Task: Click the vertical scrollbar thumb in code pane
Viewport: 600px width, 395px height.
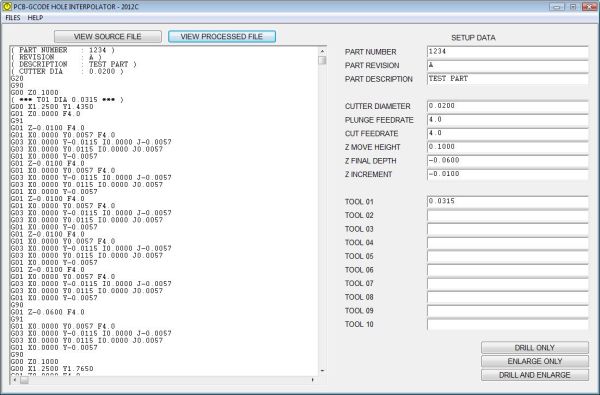Action: pyautogui.click(x=322, y=60)
